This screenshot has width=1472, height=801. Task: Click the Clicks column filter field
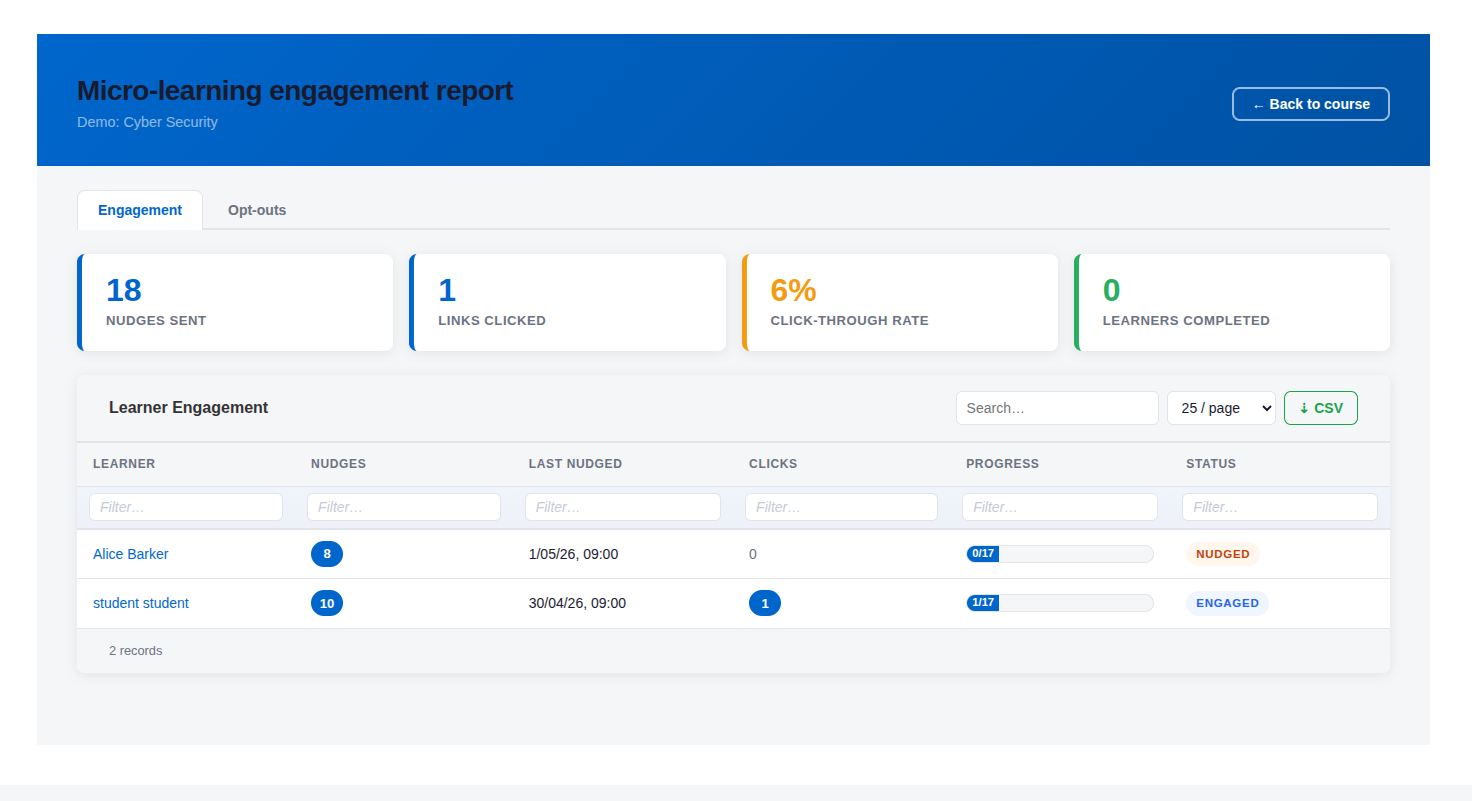(841, 507)
